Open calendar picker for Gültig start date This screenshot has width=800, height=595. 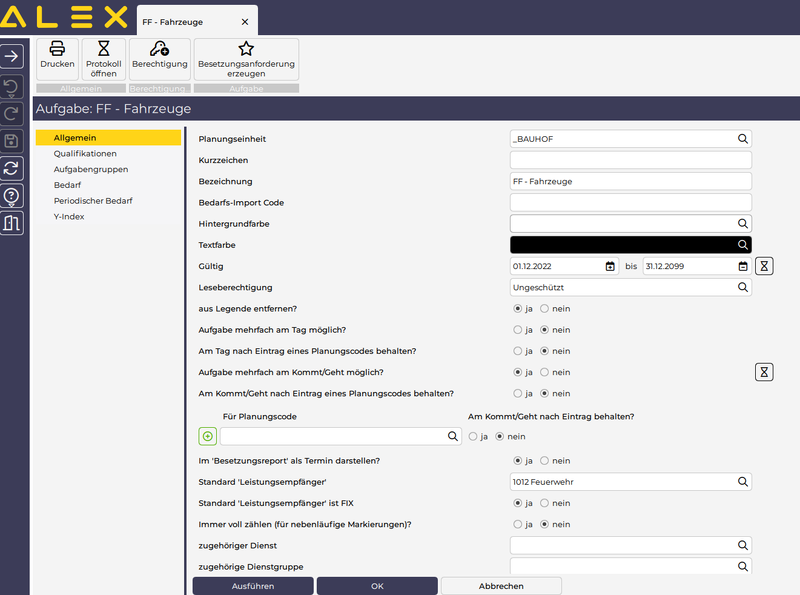click(610, 266)
